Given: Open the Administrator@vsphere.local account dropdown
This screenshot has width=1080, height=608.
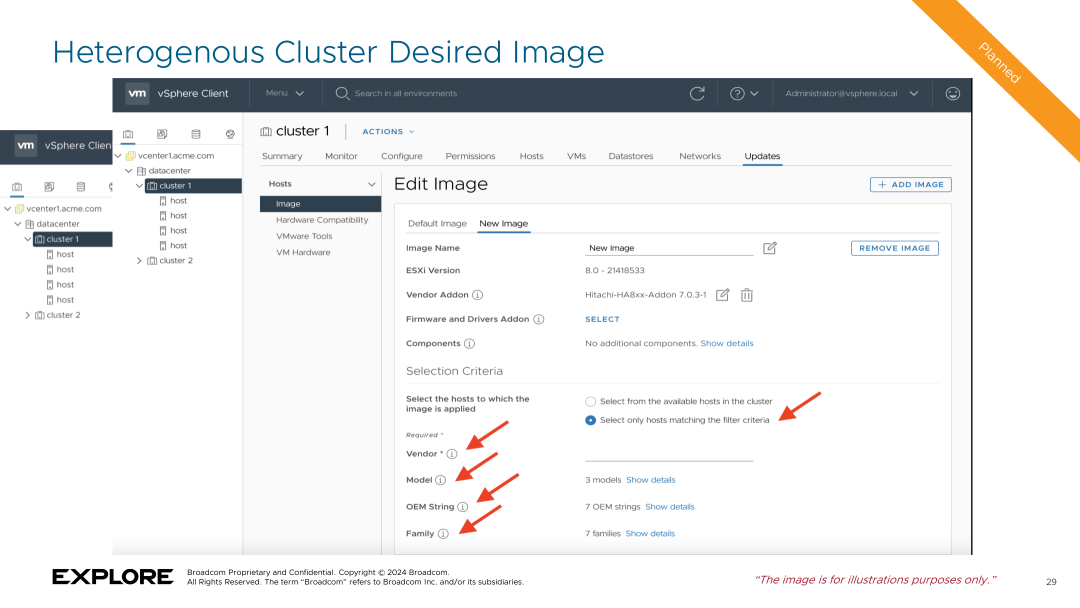Looking at the screenshot, I should [851, 94].
